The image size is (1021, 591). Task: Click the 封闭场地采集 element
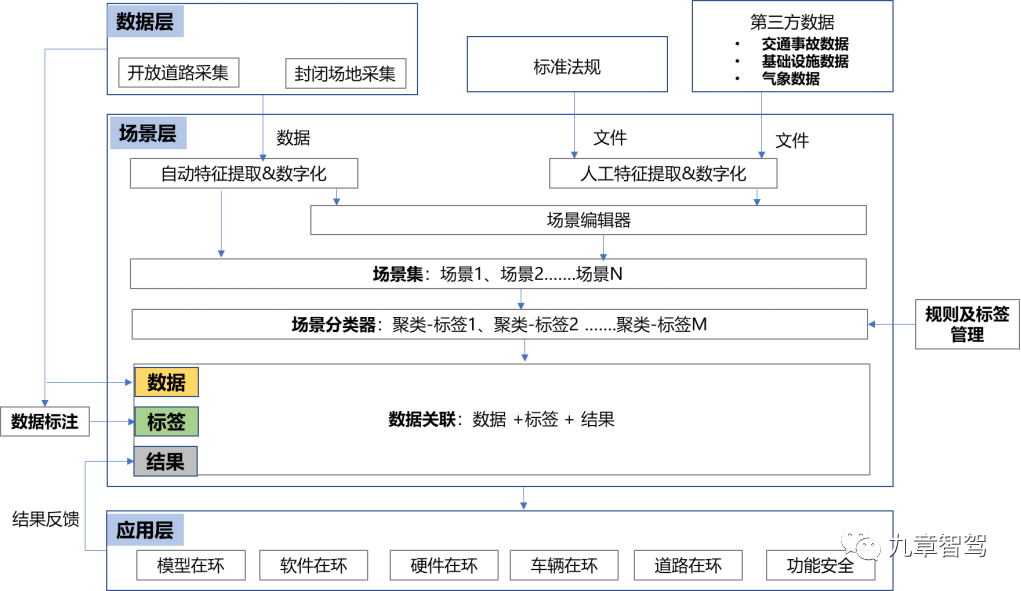click(345, 72)
